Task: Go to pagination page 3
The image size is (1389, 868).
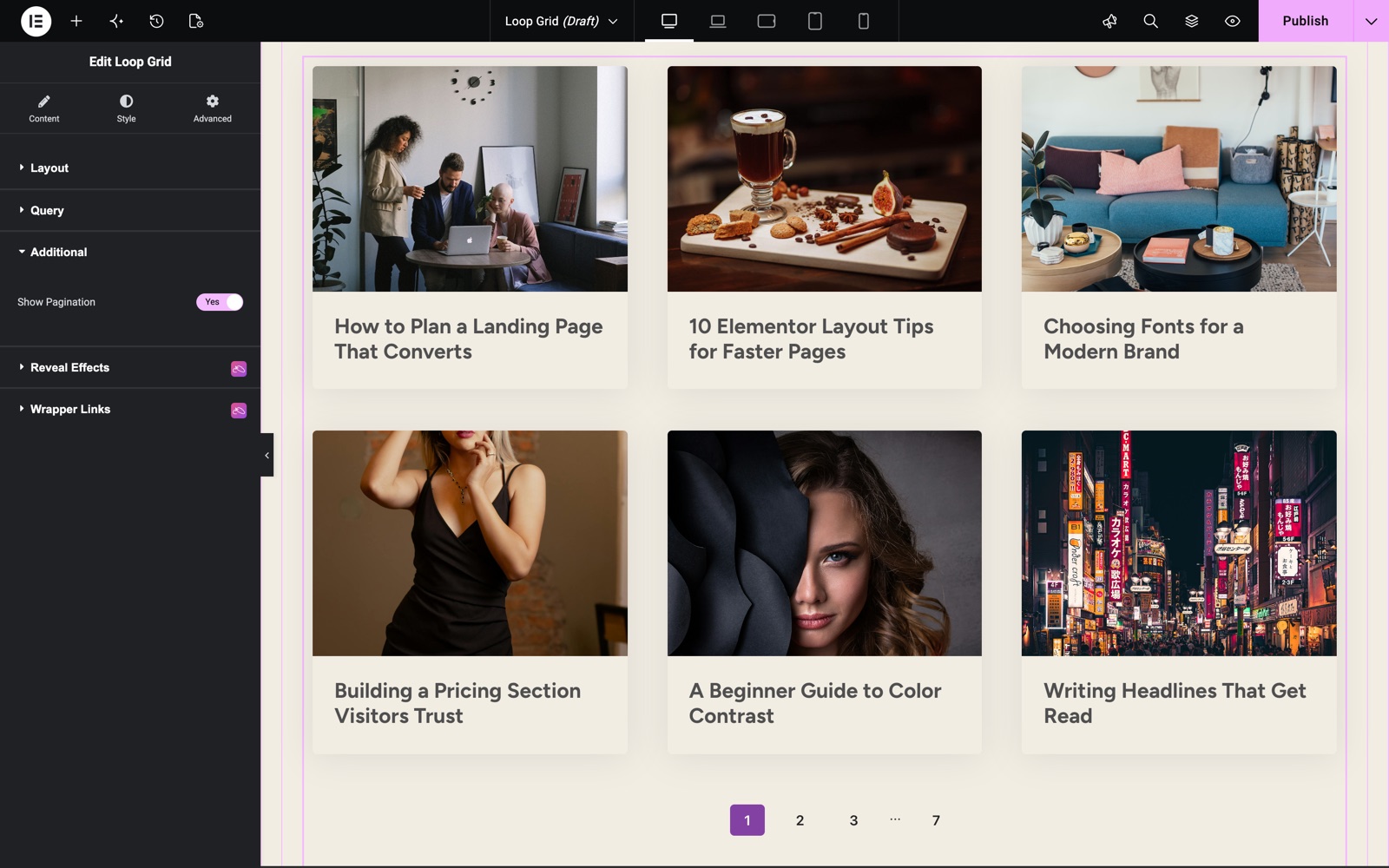Action: pos(853,820)
